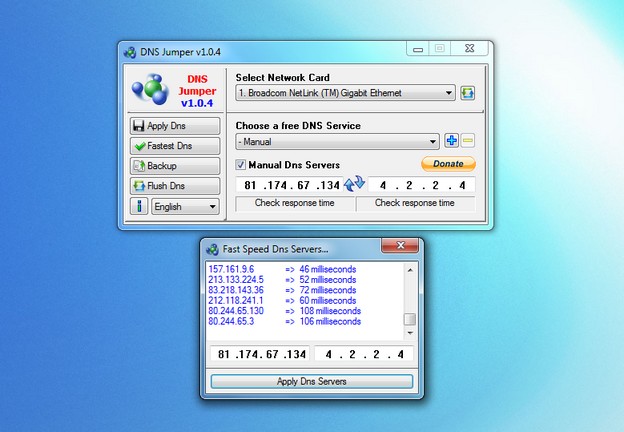
Task: Refresh the network card list
Action: pos(467,93)
